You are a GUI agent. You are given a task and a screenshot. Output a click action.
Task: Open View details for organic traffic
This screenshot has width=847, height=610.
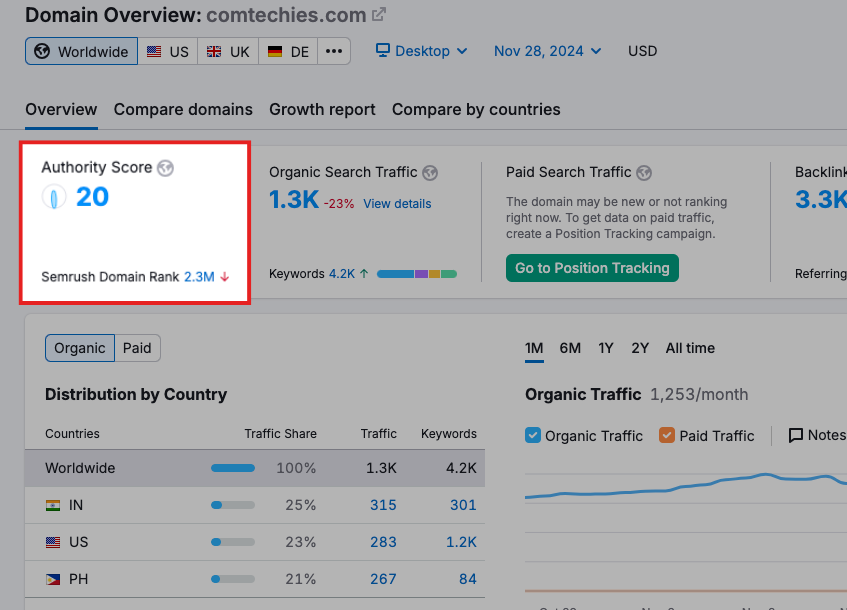pos(397,202)
